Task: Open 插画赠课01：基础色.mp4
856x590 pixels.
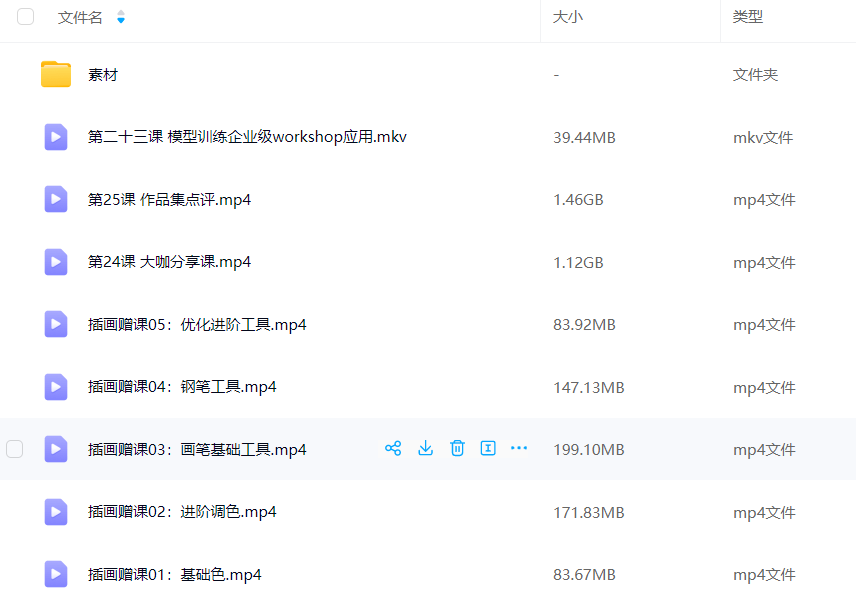Action: (175, 575)
